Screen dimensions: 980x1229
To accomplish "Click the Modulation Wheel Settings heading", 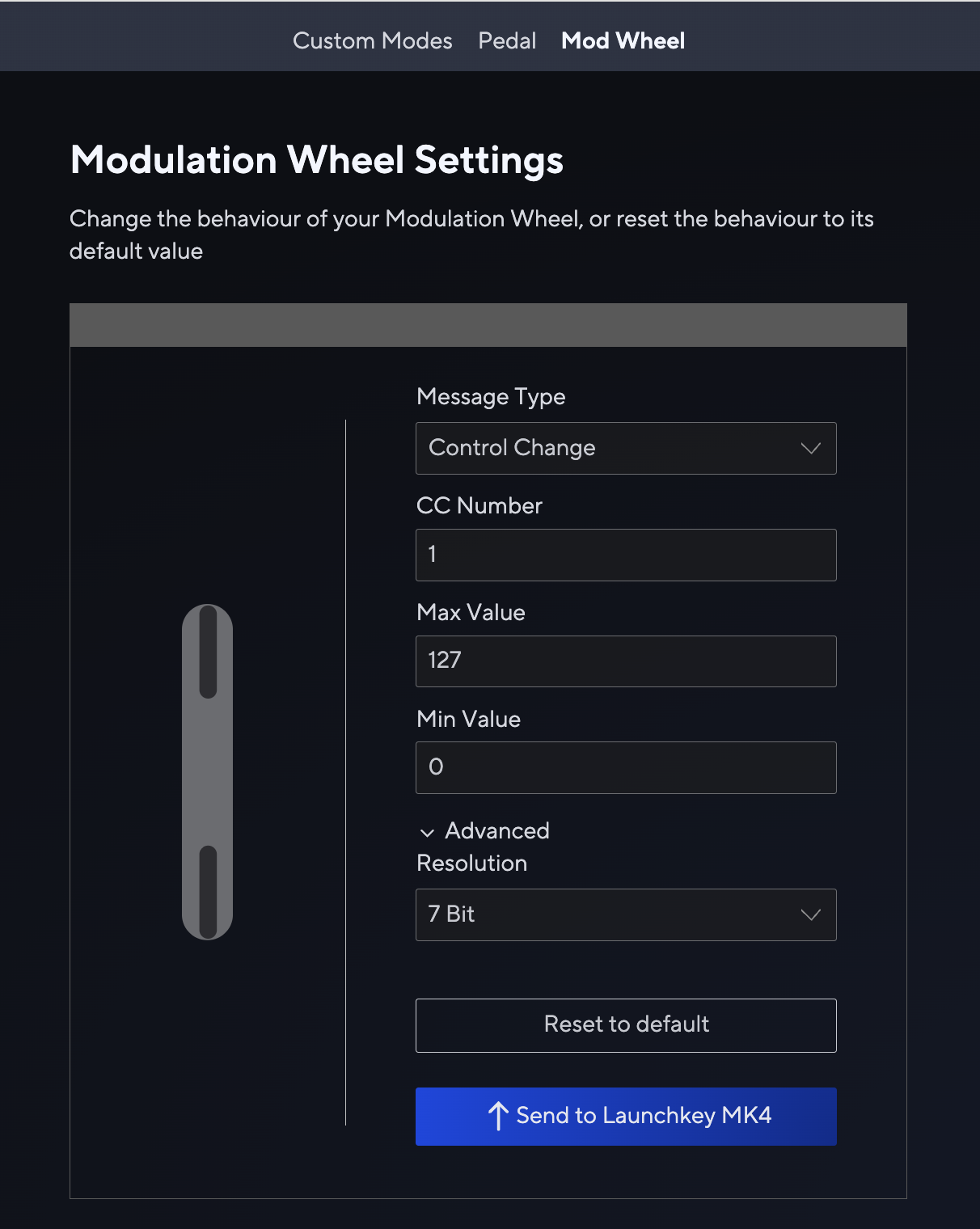I will click(x=317, y=160).
